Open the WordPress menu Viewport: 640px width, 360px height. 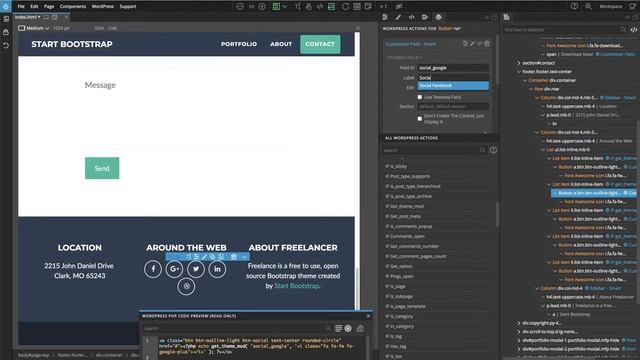coord(102,7)
